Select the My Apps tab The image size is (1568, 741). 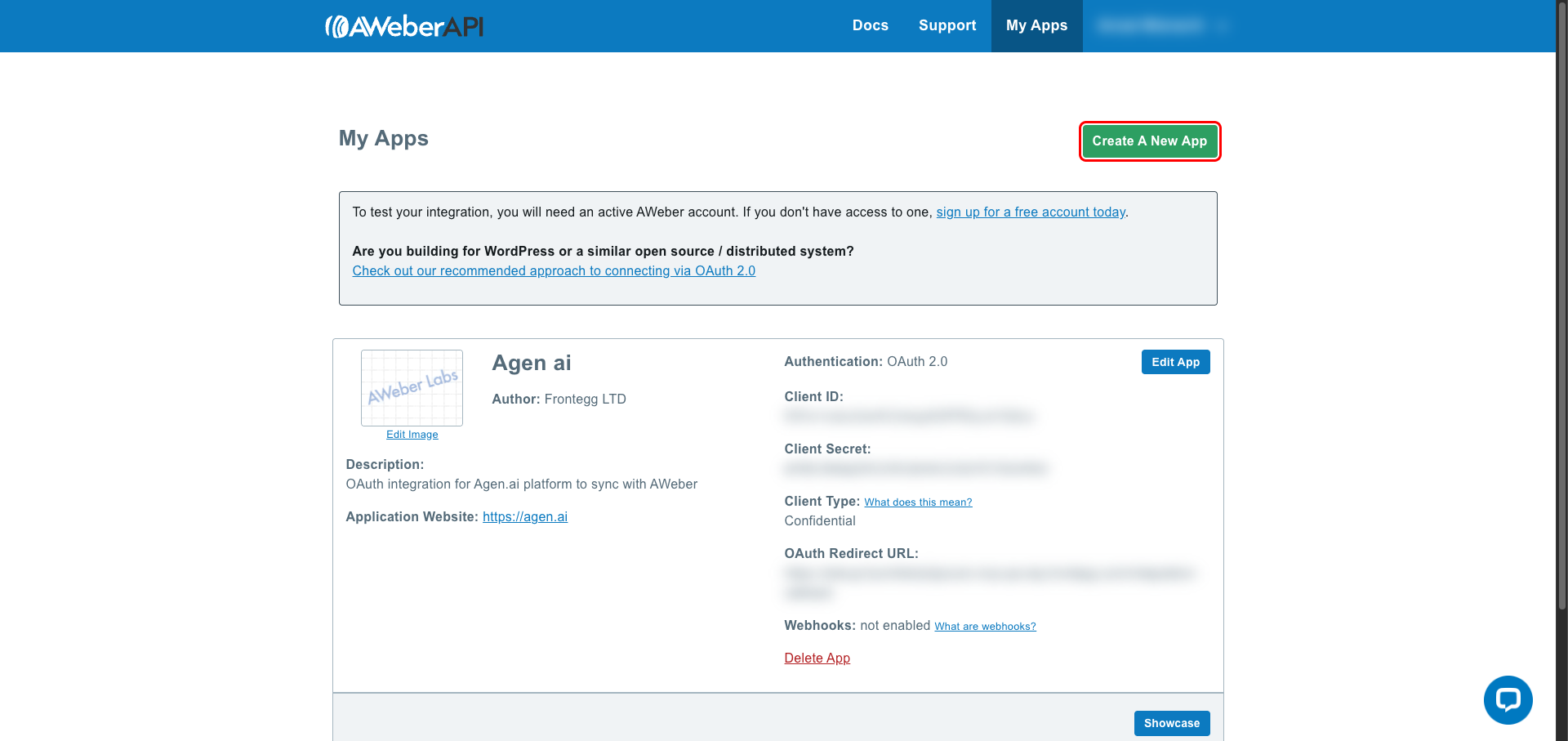1036,25
